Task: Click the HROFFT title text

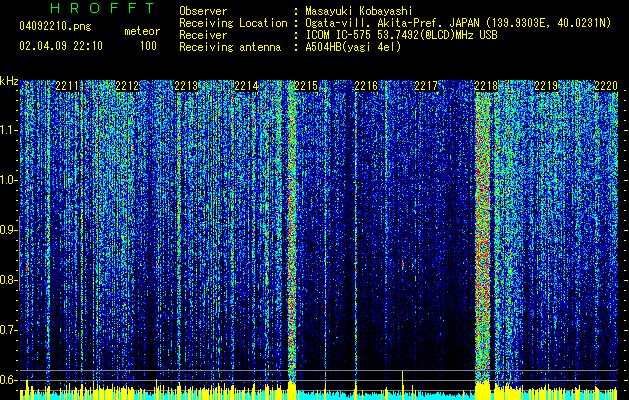Action: [x=103, y=8]
